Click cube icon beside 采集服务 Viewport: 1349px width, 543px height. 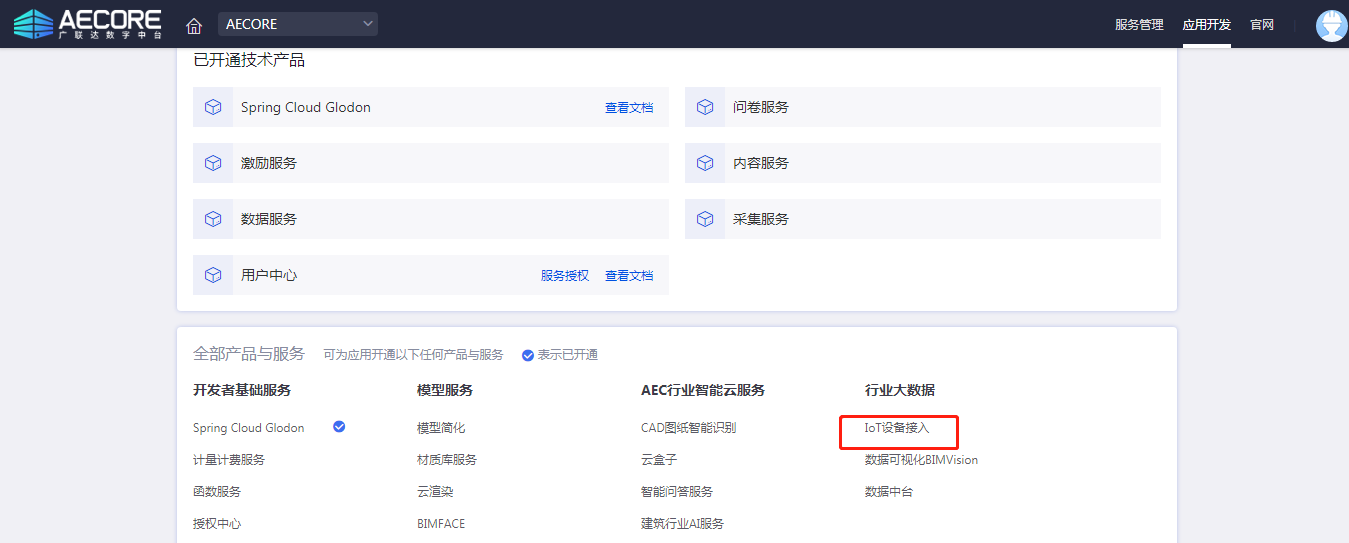(705, 219)
